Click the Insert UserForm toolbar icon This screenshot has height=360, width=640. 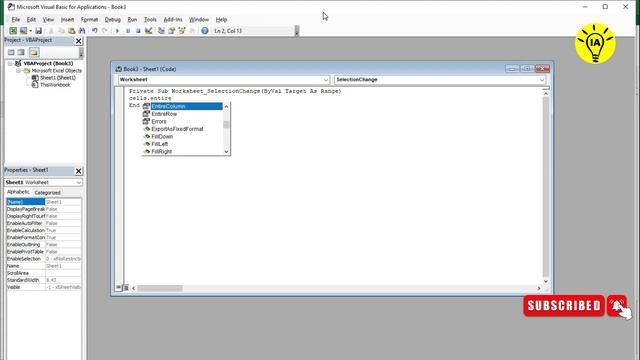coord(23,31)
